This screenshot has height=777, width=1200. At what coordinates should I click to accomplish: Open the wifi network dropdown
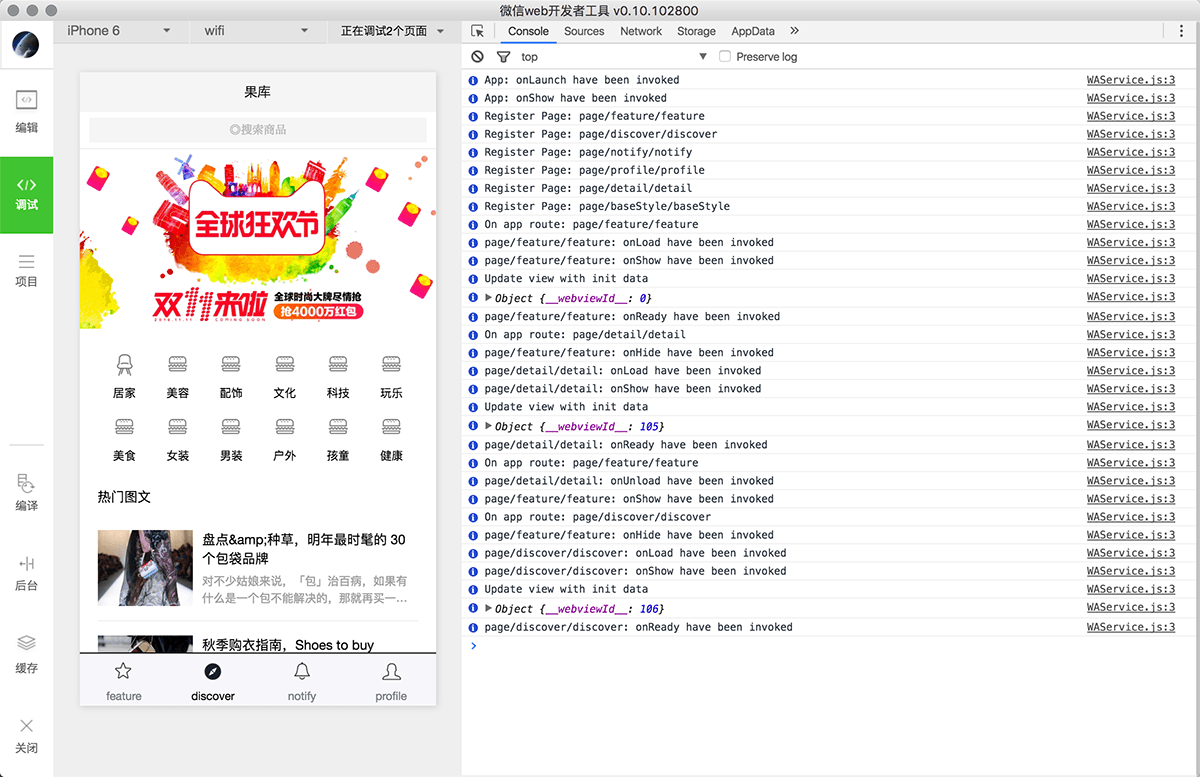click(x=257, y=31)
